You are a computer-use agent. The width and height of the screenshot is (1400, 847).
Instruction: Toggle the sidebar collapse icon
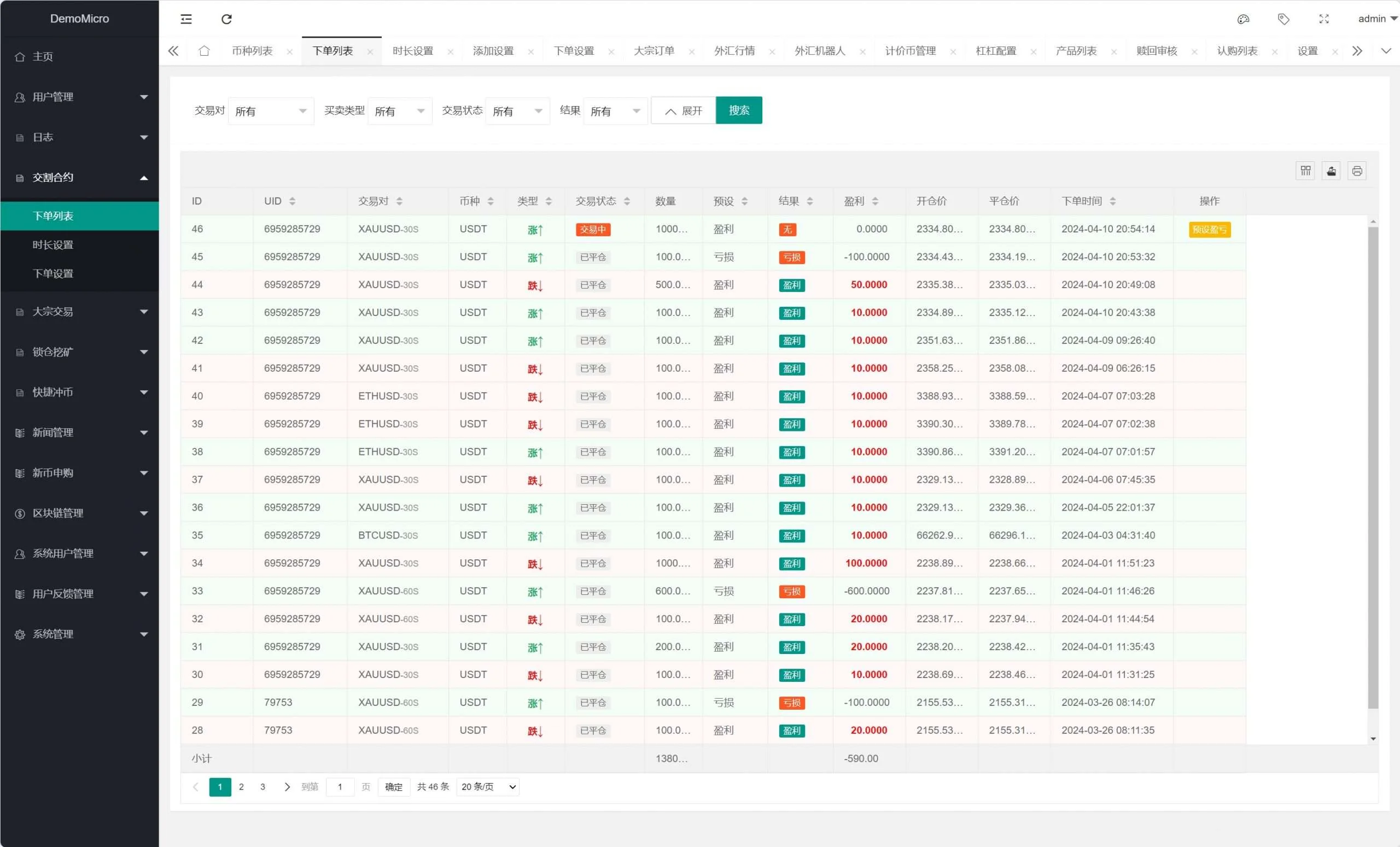tap(186, 19)
